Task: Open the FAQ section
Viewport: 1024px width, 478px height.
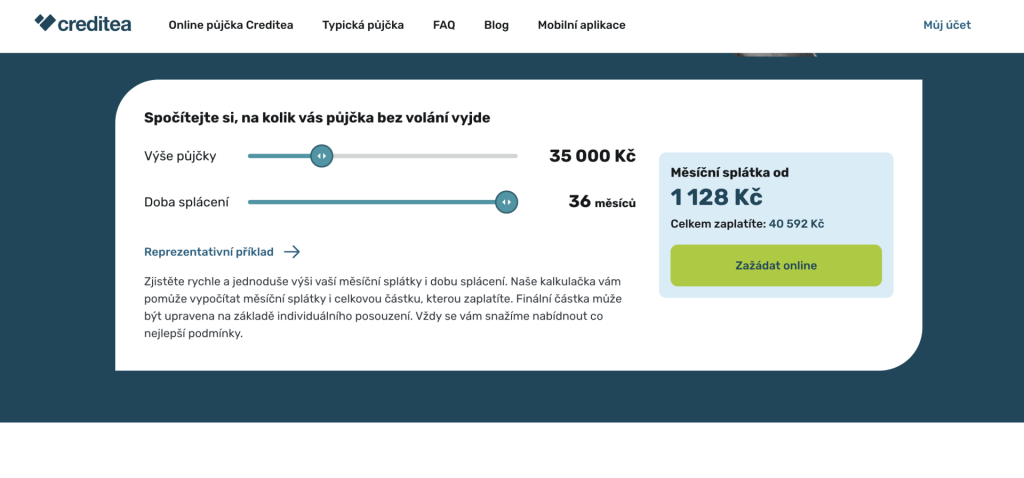Action: (444, 25)
